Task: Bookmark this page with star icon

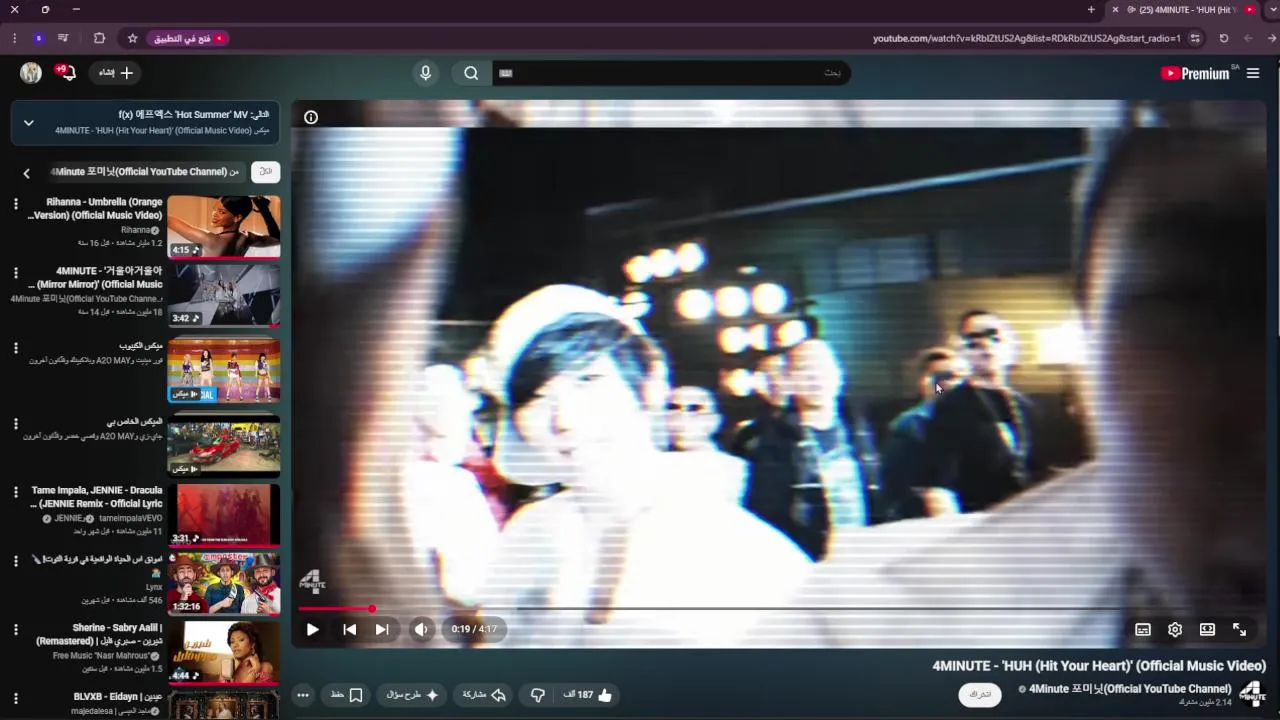Action: pos(132,38)
